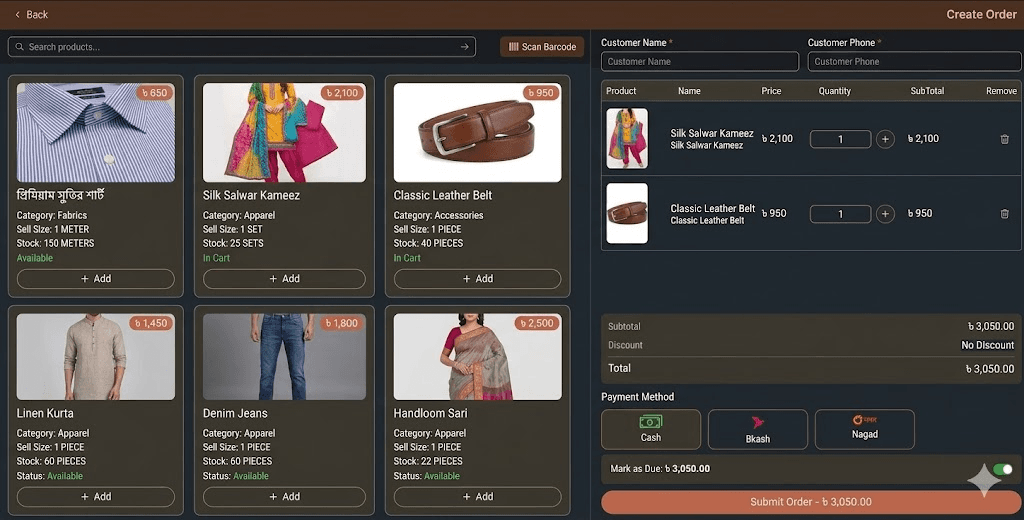1024x520 pixels.
Task: Select Cash payment method
Action: pos(650,429)
